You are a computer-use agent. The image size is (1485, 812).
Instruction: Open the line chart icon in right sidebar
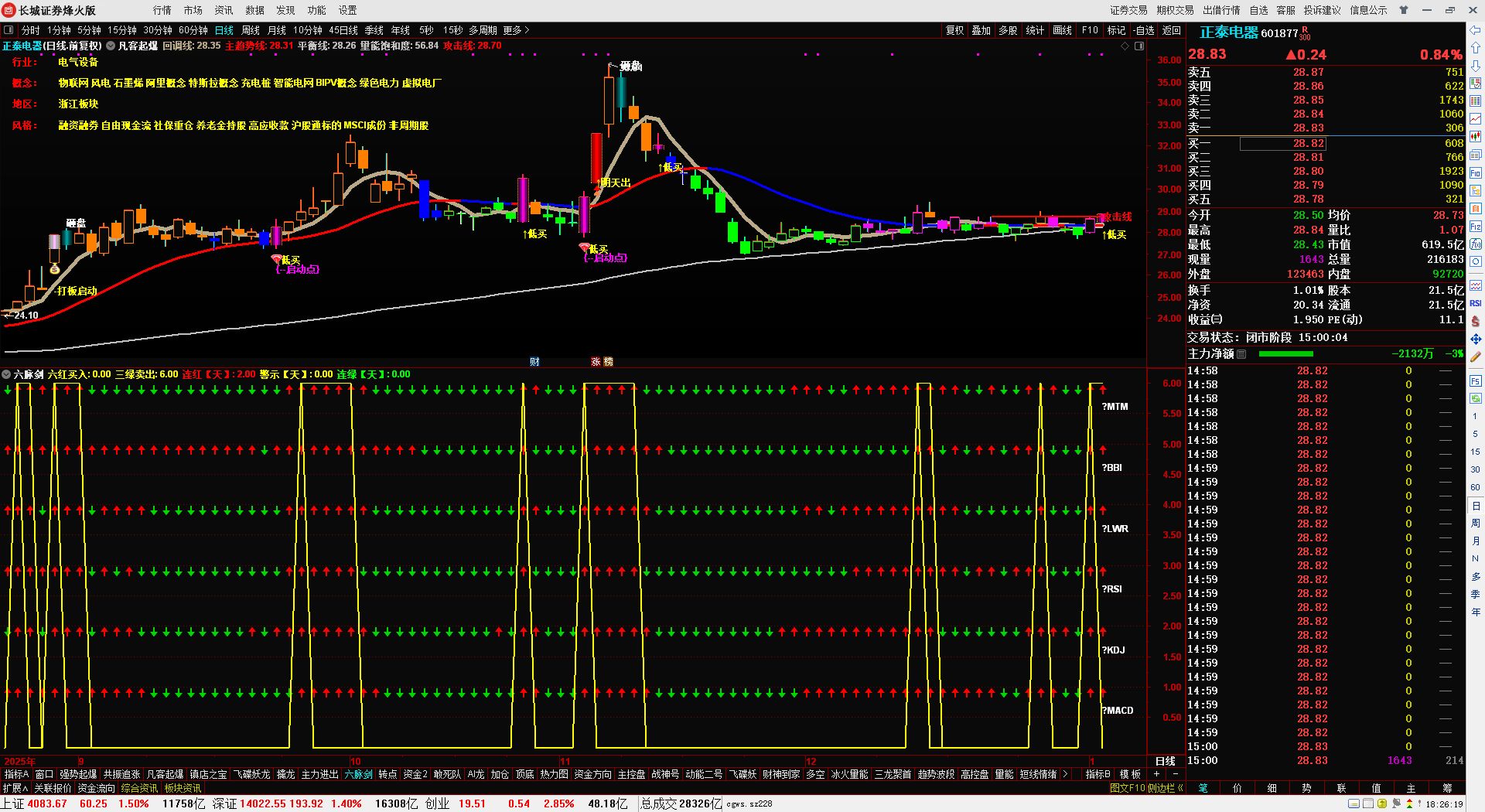pyautogui.click(x=1476, y=119)
